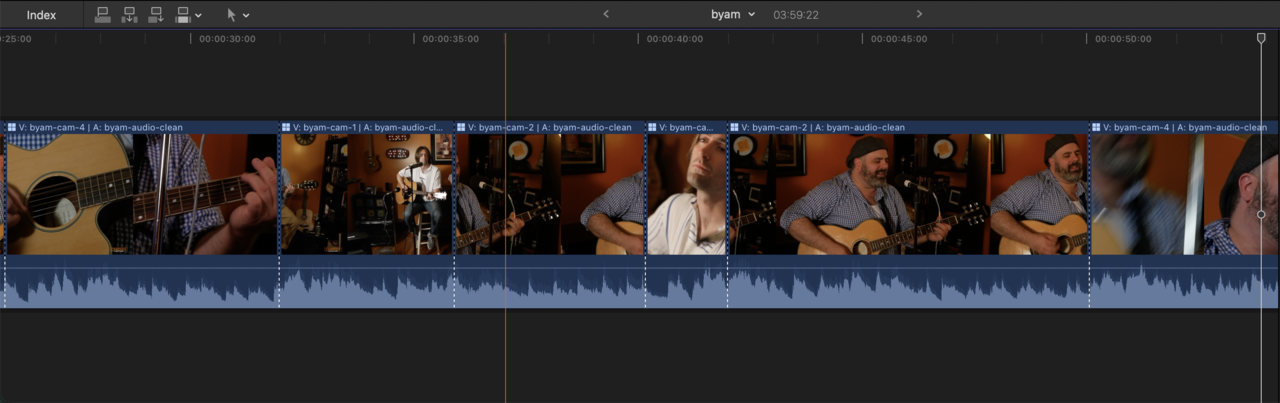Image resolution: width=1280 pixels, height=403 pixels.
Task: Click the 00:00:50:00 ruler mark
Action: (1123, 39)
